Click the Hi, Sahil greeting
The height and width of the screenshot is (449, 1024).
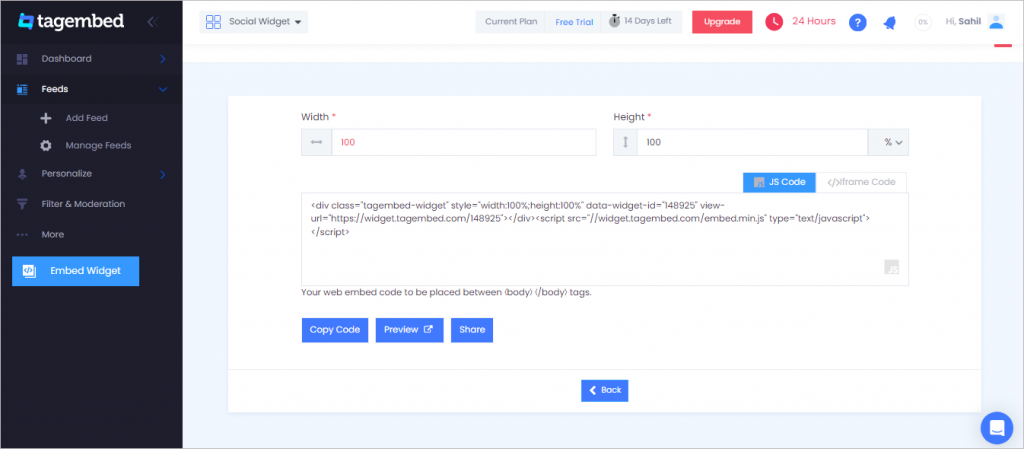click(x=963, y=22)
